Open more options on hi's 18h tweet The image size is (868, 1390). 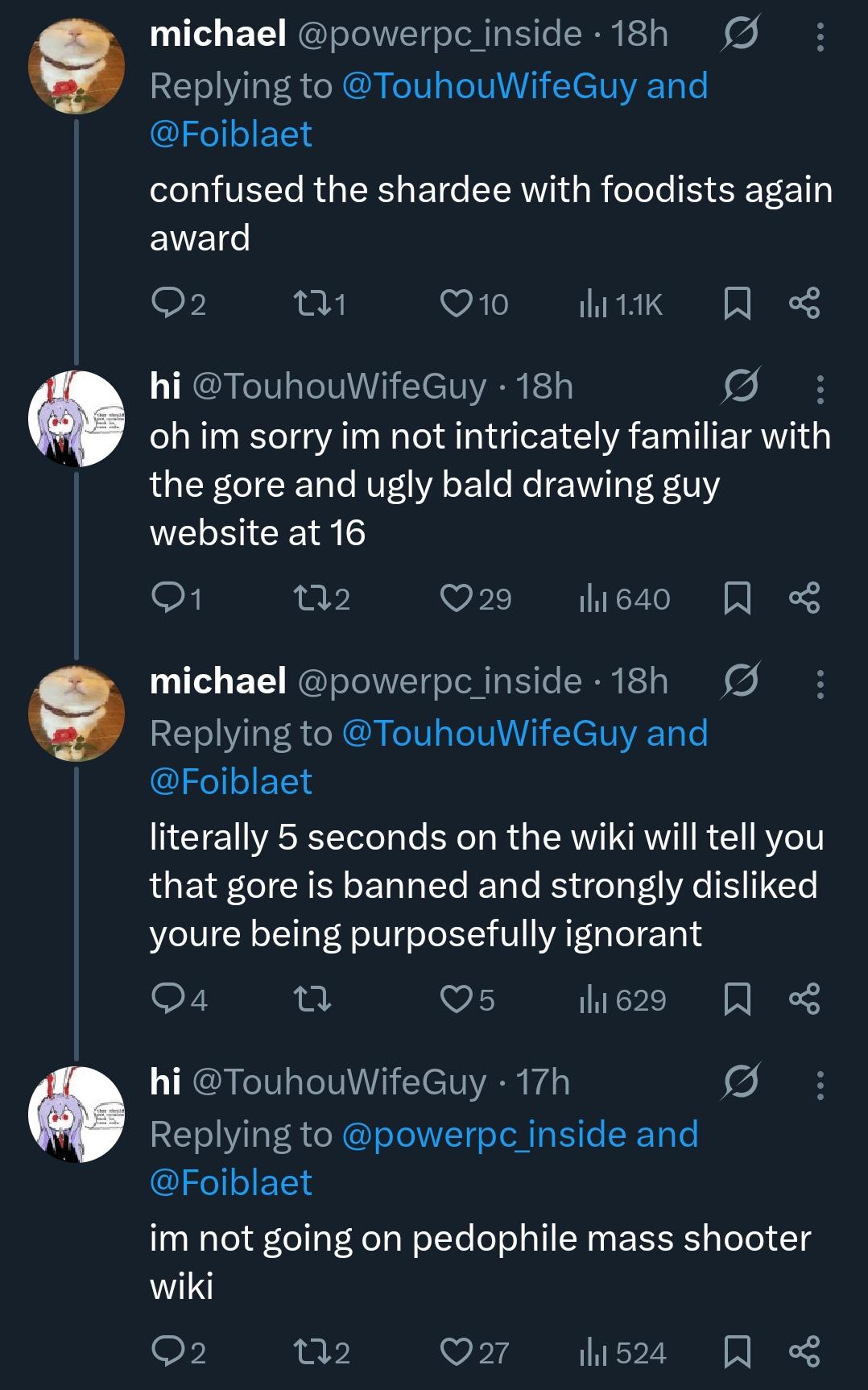[x=820, y=389]
